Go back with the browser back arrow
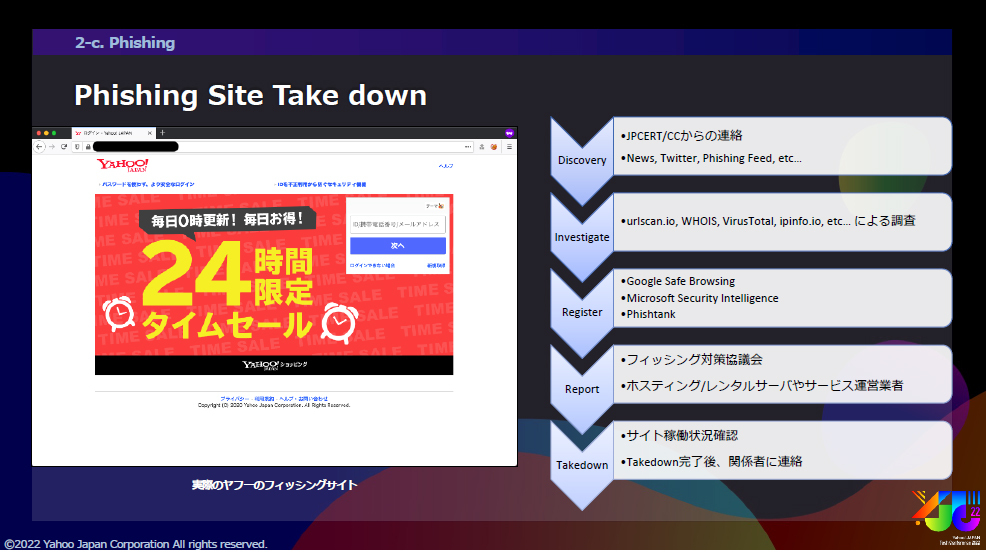The width and height of the screenshot is (986, 552). (40, 146)
